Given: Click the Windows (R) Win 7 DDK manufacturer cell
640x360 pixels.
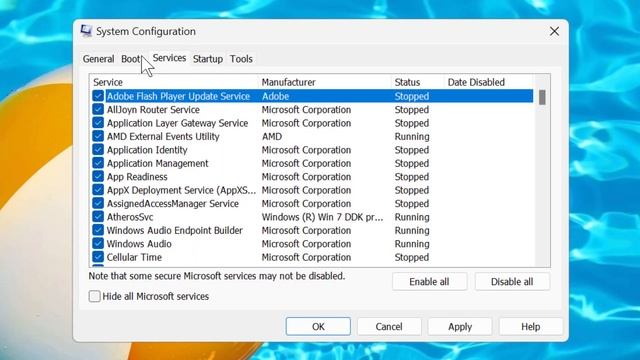Looking at the screenshot, I should (322, 217).
